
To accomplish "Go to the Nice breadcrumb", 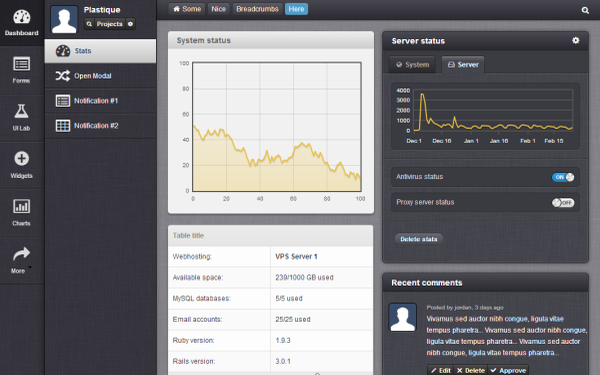I will coord(218,9).
